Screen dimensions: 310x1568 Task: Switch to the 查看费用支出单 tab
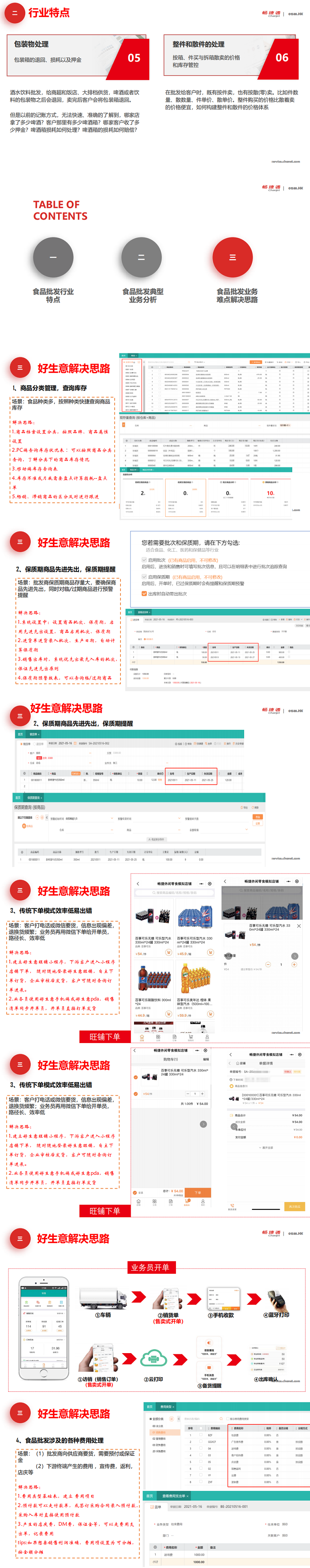click(x=175, y=1496)
